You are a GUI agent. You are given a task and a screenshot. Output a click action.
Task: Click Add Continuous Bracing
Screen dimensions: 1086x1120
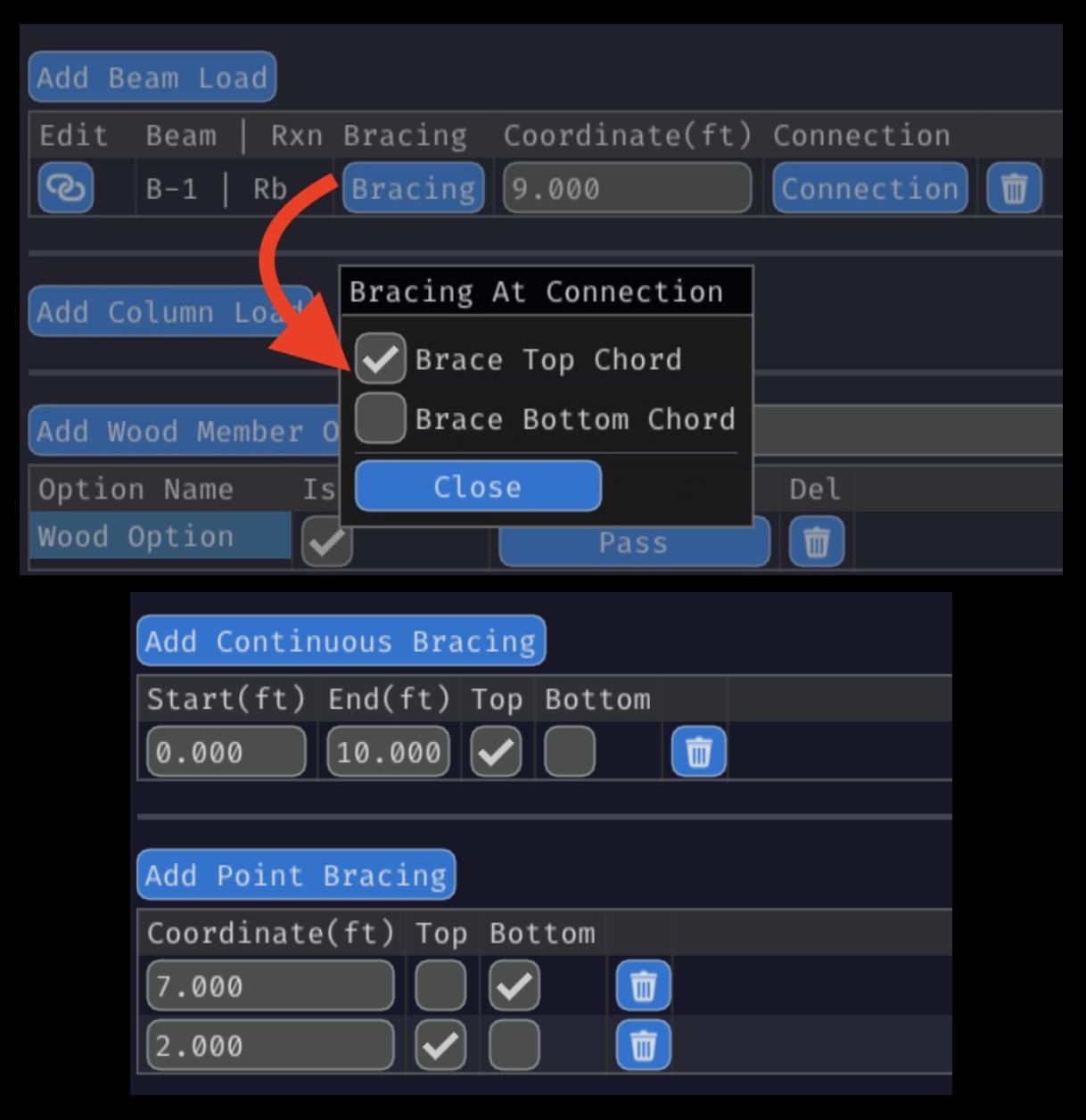[x=341, y=640]
